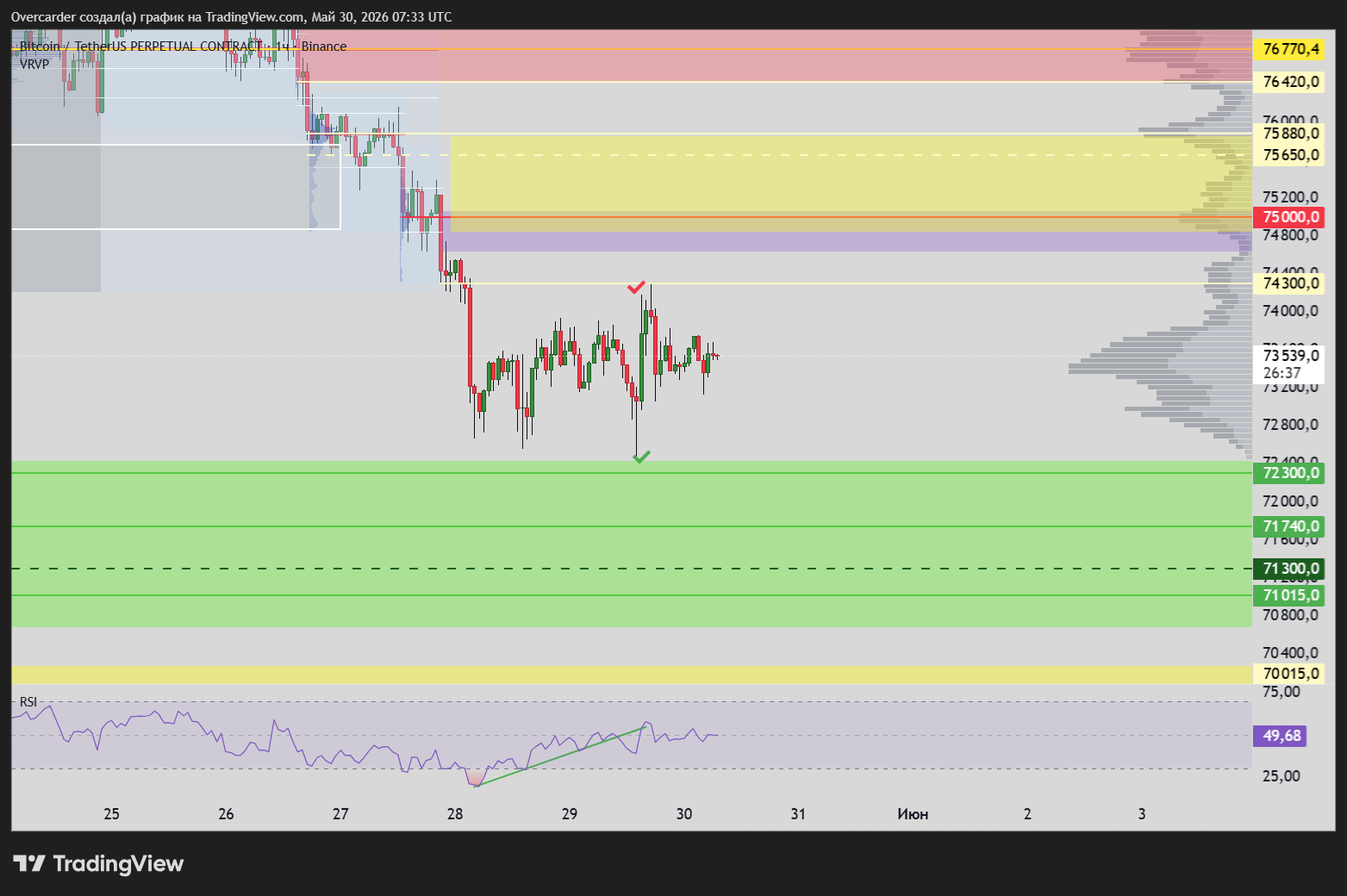
Task: Click the header text with Overcarder chart credit
Action: tap(231, 17)
